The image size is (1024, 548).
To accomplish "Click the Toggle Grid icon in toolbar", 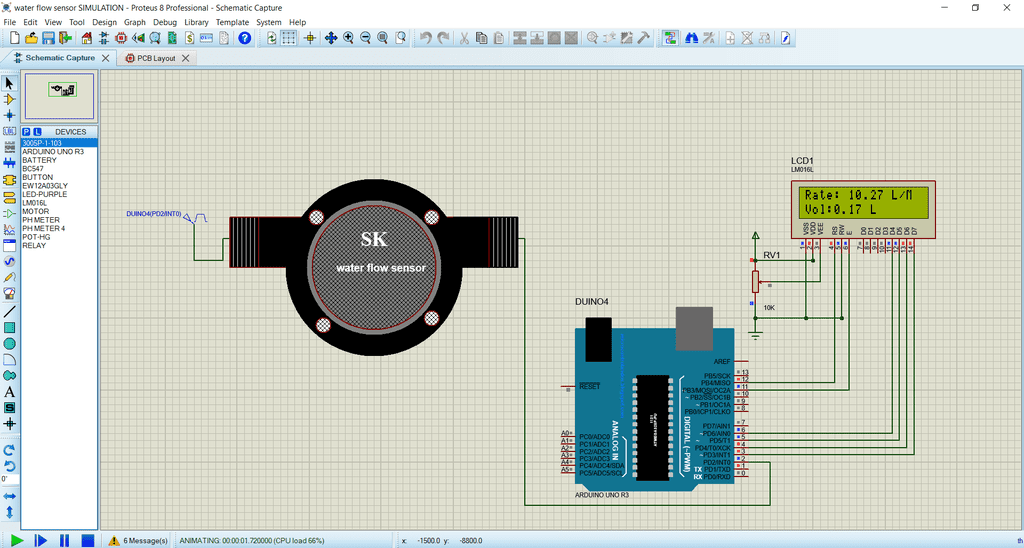I will pos(288,38).
